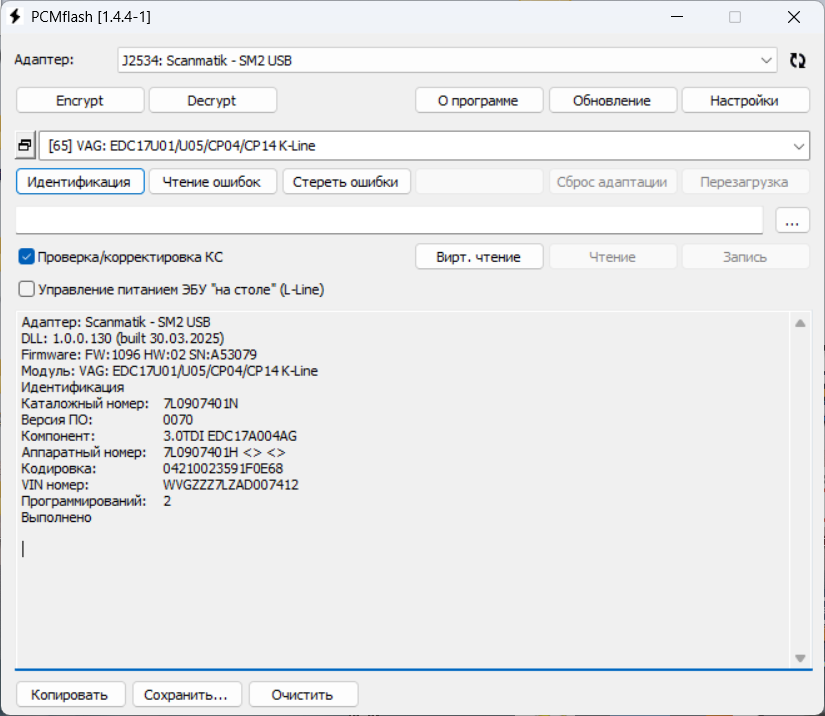Click Копировать to copy the log
The width and height of the screenshot is (825, 716).
[x=70, y=694]
